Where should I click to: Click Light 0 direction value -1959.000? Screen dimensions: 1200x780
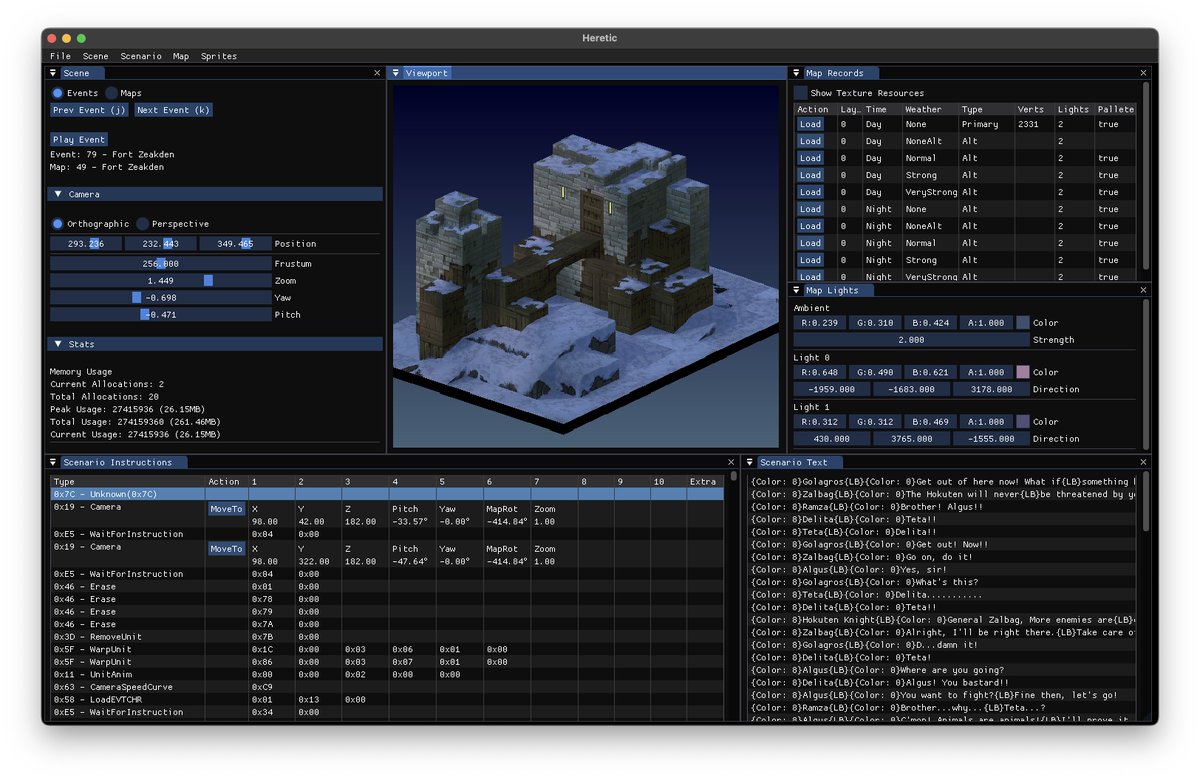coord(831,389)
